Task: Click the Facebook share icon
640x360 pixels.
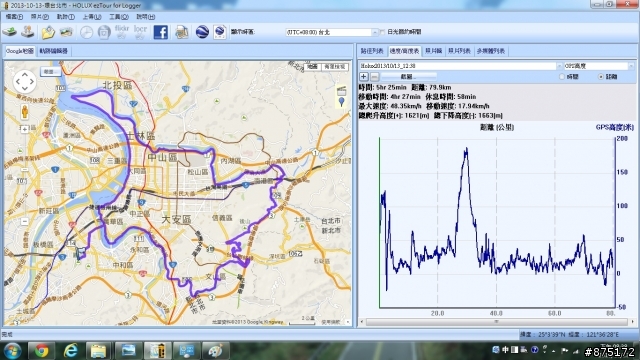Action: (160, 32)
